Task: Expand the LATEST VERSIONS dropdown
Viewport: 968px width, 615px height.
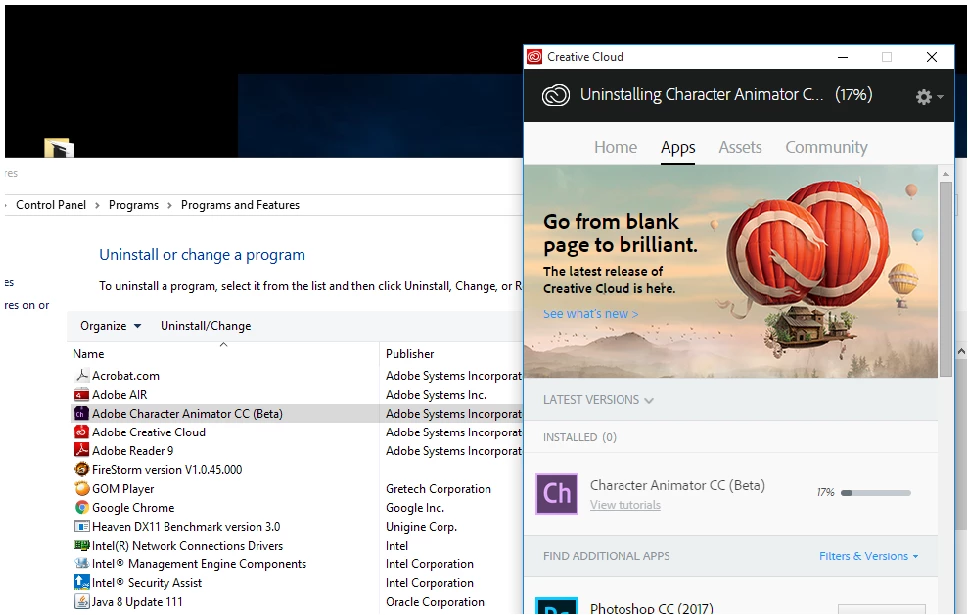Action: 598,400
